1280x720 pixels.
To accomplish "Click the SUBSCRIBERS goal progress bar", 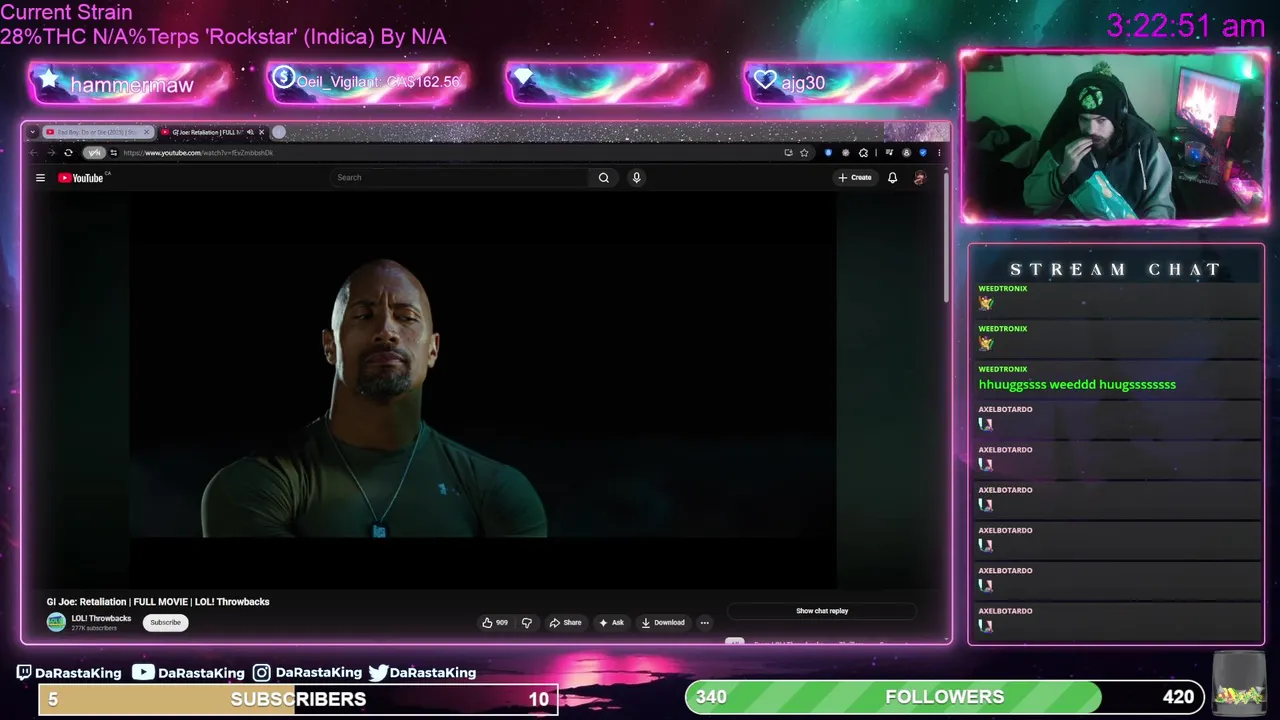I will tap(298, 699).
